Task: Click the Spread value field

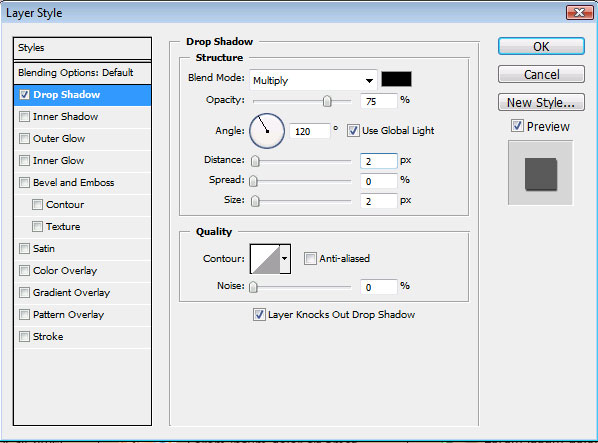Action: coord(378,181)
